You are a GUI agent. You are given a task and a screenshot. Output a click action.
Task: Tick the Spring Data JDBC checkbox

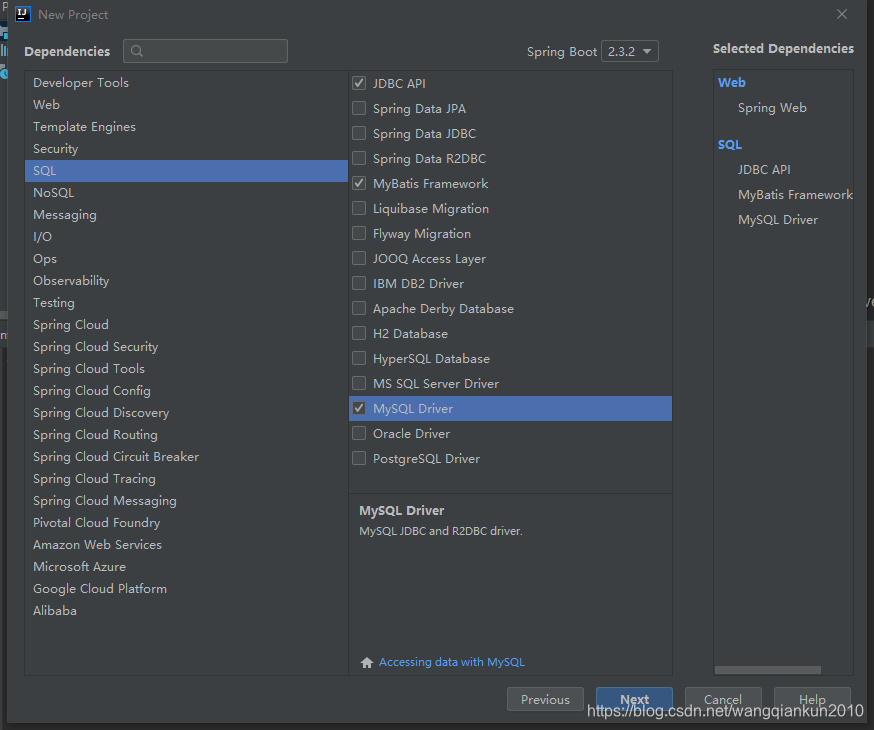[x=359, y=133]
